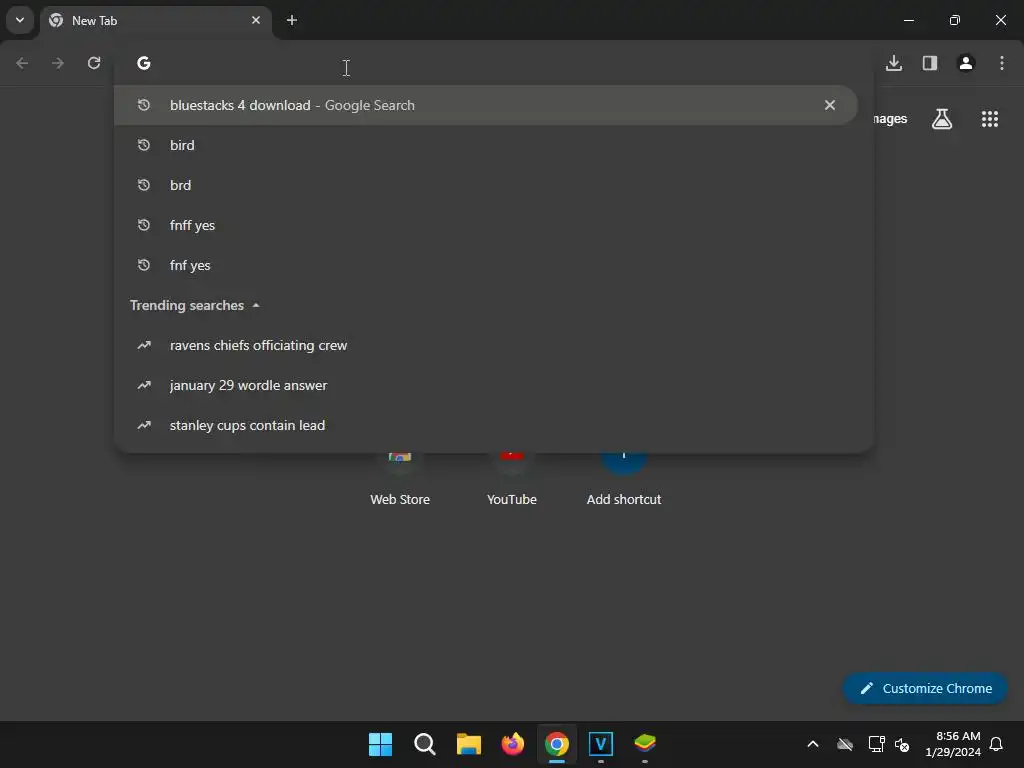Image resolution: width=1024 pixels, height=768 pixels.
Task: Launch Firefox from the taskbar
Action: click(x=513, y=744)
